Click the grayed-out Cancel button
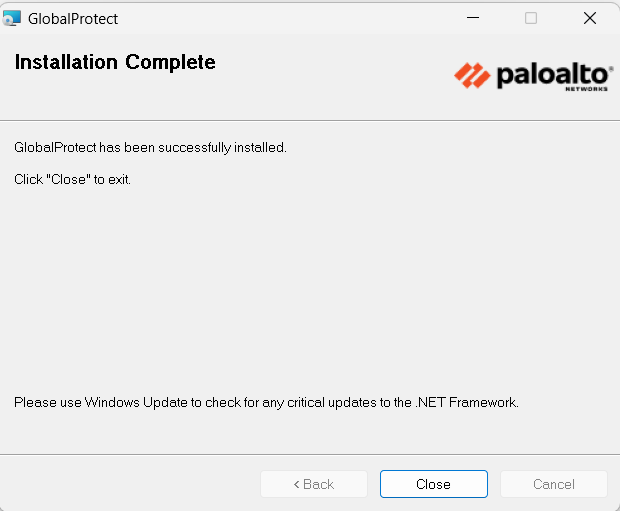 553,484
